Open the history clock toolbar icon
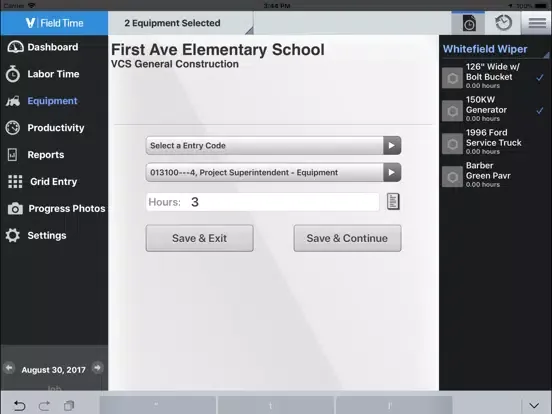 503,23
